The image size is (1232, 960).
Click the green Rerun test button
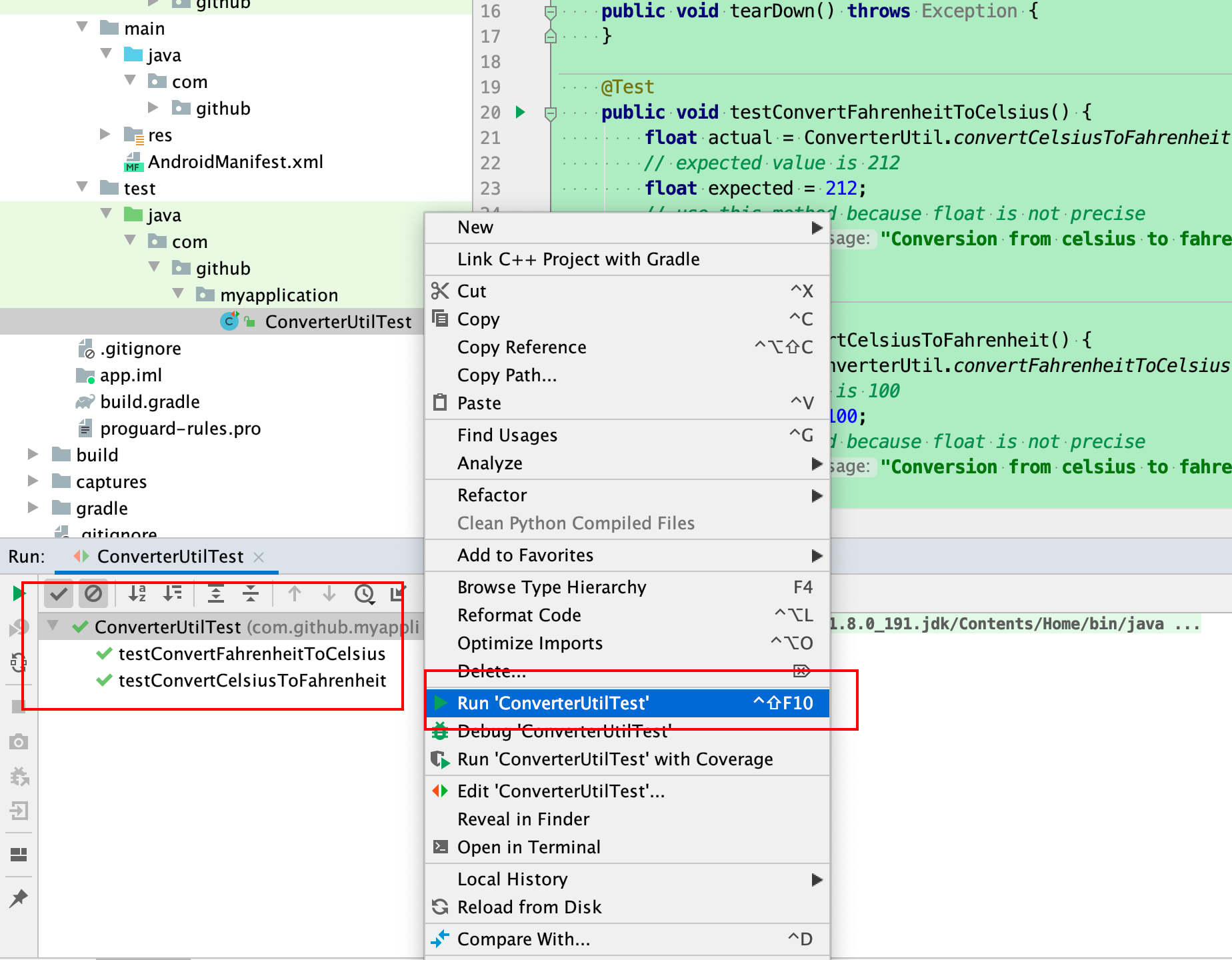coord(17,593)
